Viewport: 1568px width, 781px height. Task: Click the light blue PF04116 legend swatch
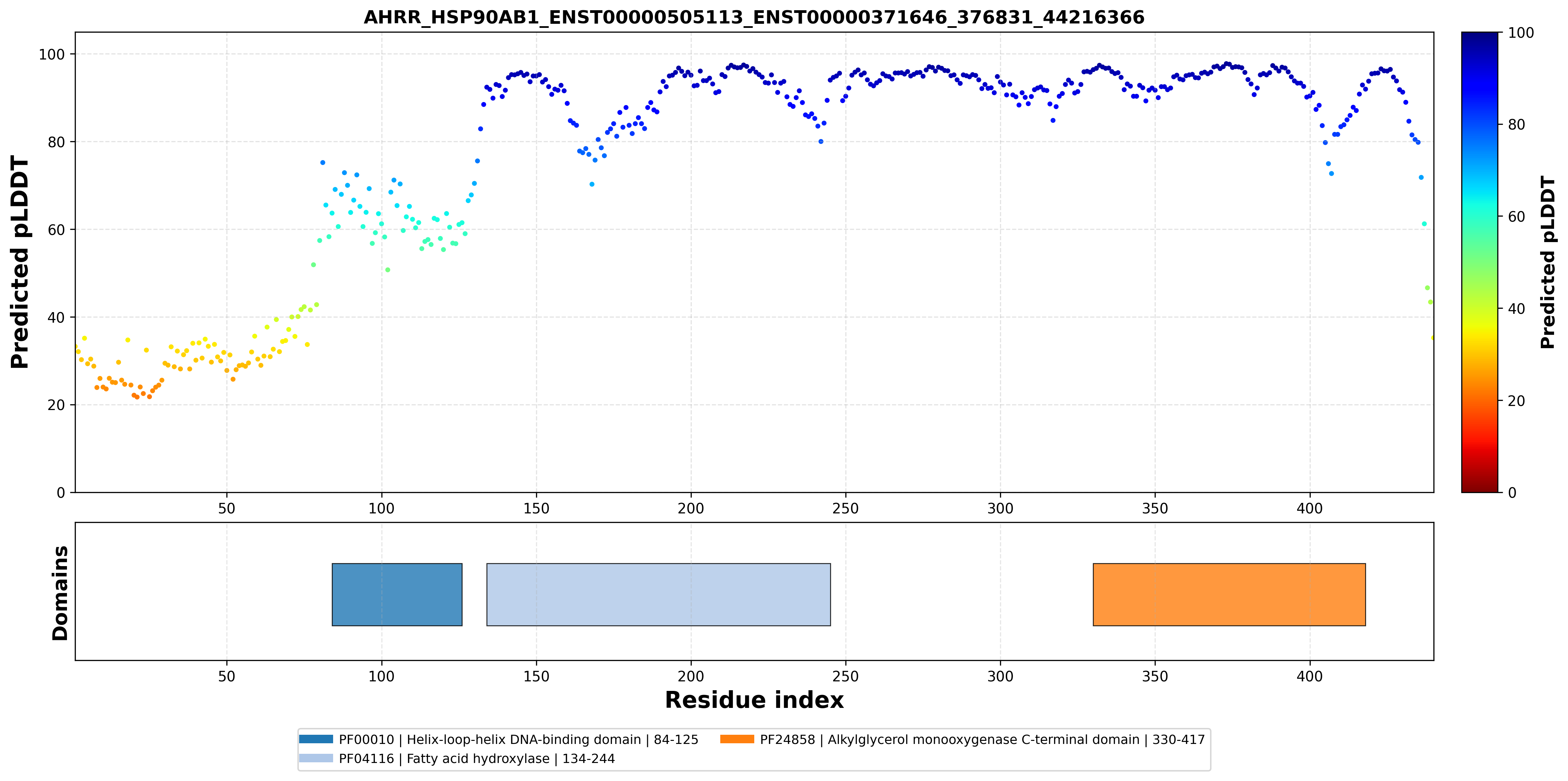pos(316,758)
